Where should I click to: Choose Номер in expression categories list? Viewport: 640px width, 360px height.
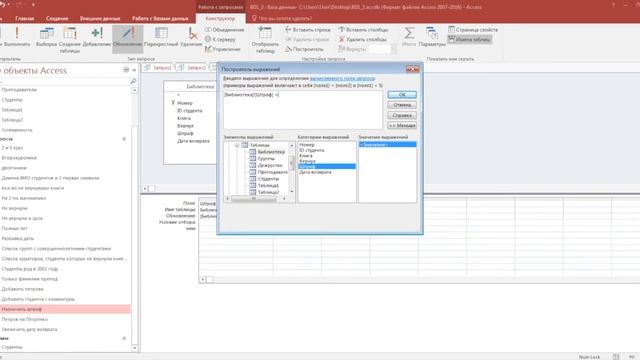[307, 145]
